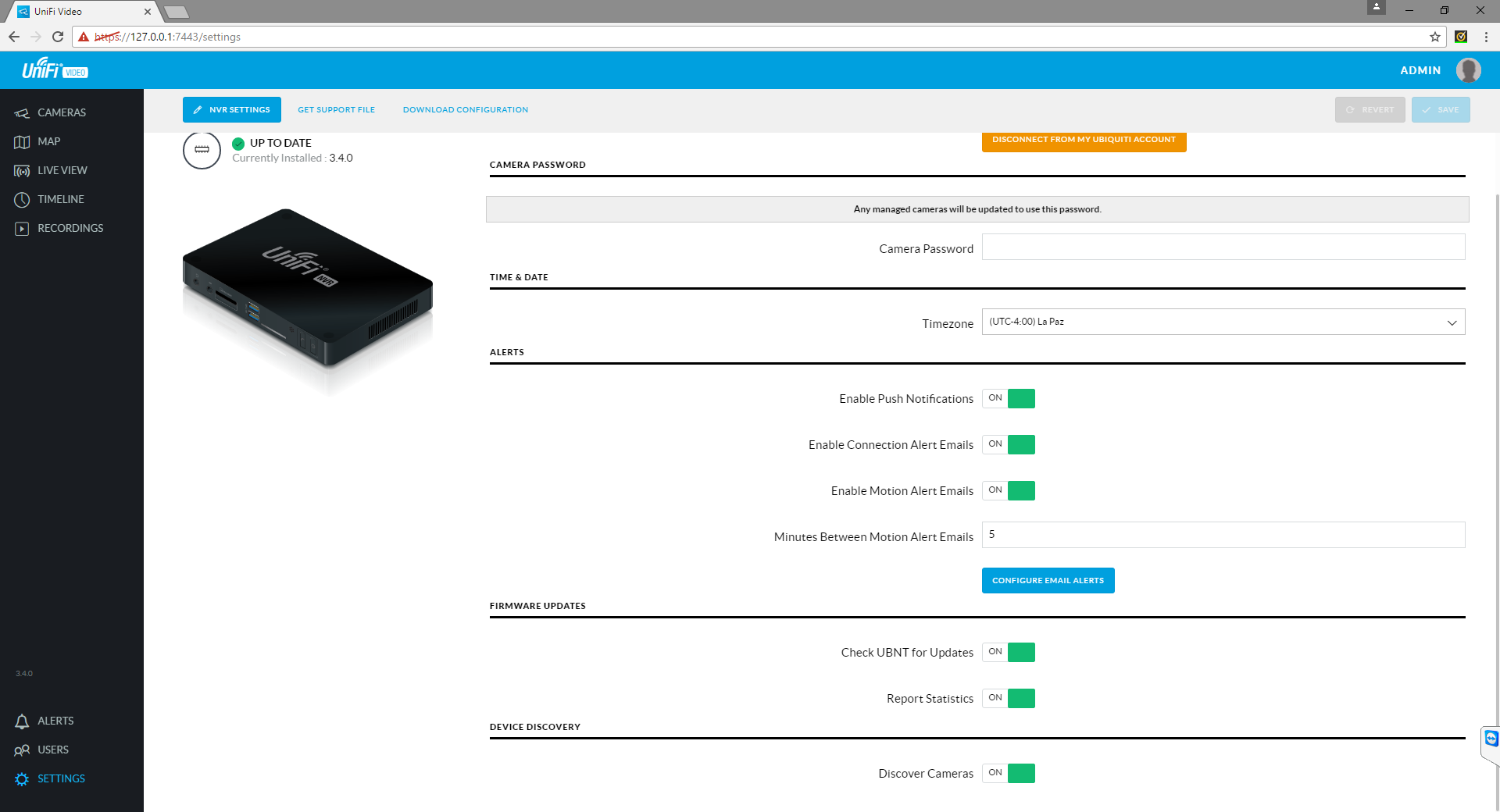This screenshot has height=812, width=1500.
Task: Click the NVR device circle icon
Action: click(202, 149)
